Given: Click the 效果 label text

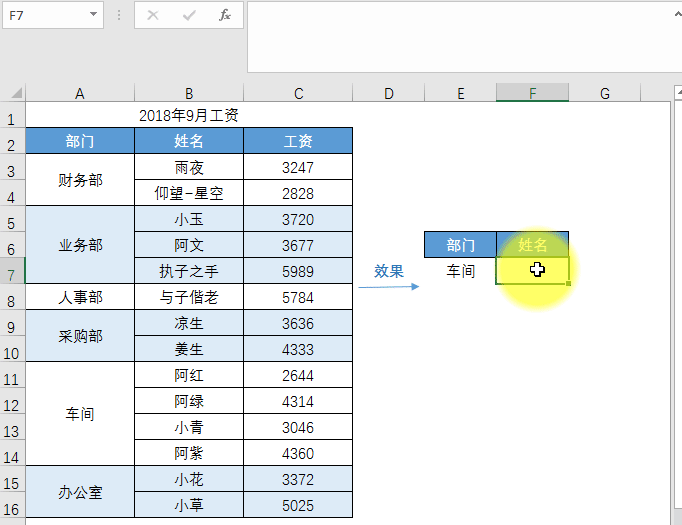Looking at the screenshot, I should pyautogui.click(x=388, y=271).
